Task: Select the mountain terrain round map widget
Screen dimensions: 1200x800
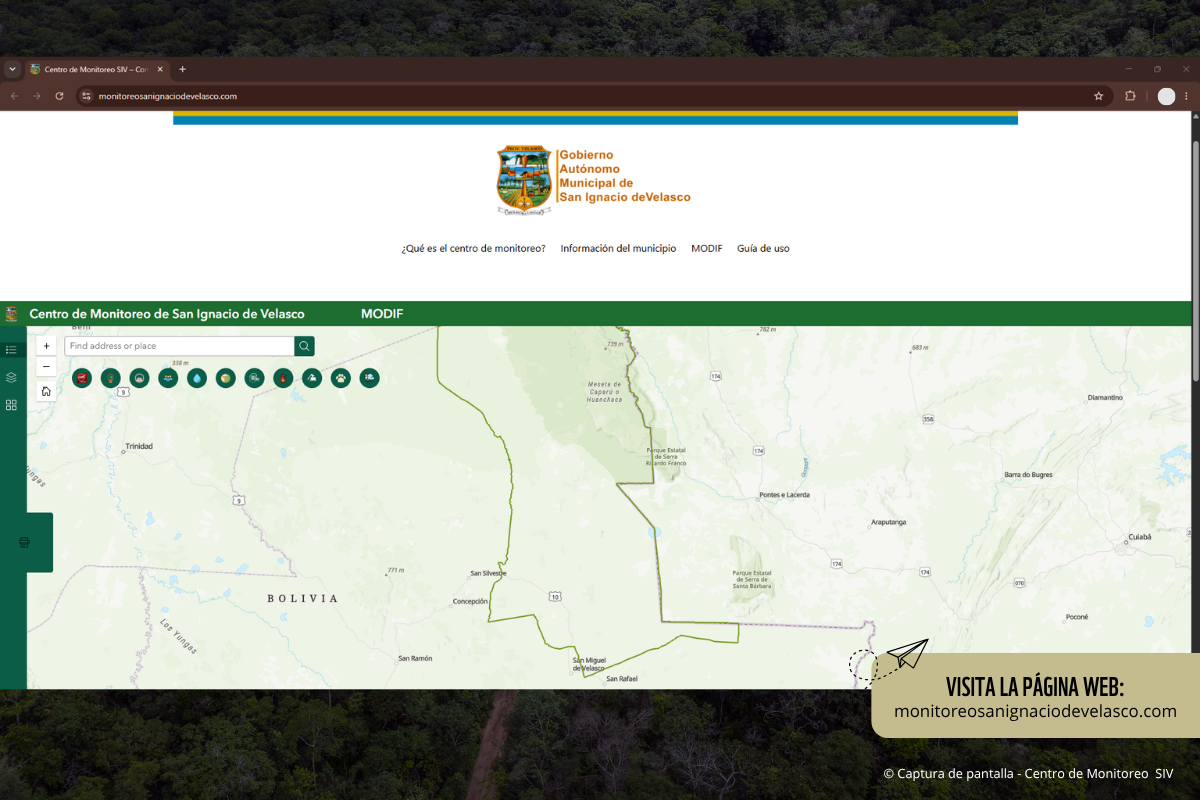Action: click(x=312, y=378)
